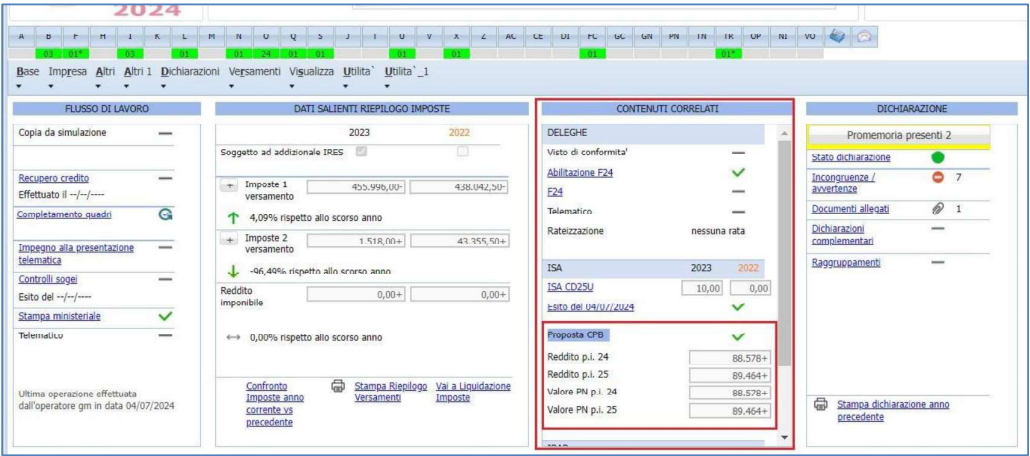1030x456 pixels.
Task: Open Stampa dichiarazione anno precedente link
Action: pyautogui.click(x=893, y=411)
